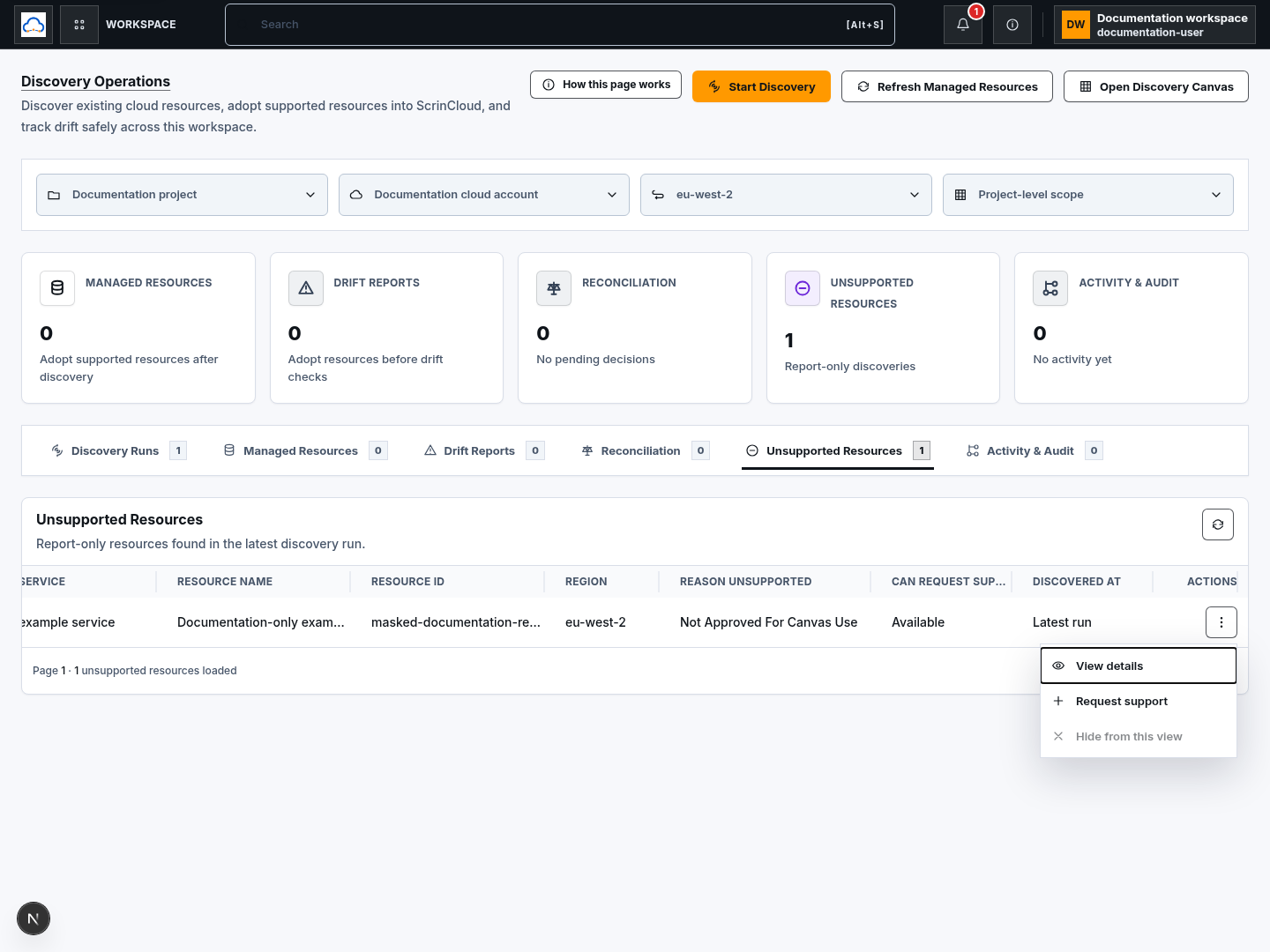
Task: Click 'No pending decisions' card text
Action: coord(595,360)
